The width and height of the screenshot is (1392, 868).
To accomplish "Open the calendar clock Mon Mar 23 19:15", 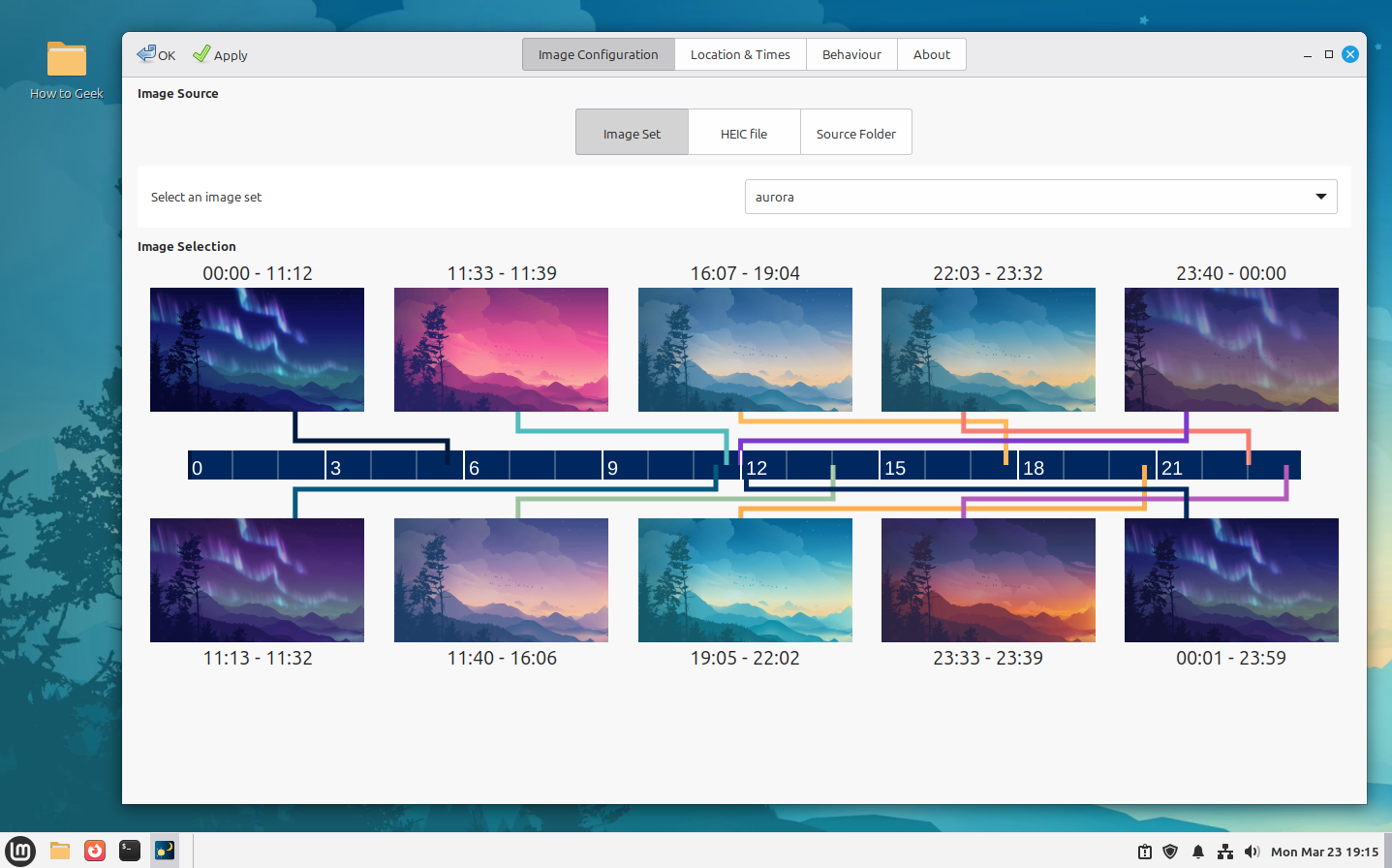I will pos(1324,852).
